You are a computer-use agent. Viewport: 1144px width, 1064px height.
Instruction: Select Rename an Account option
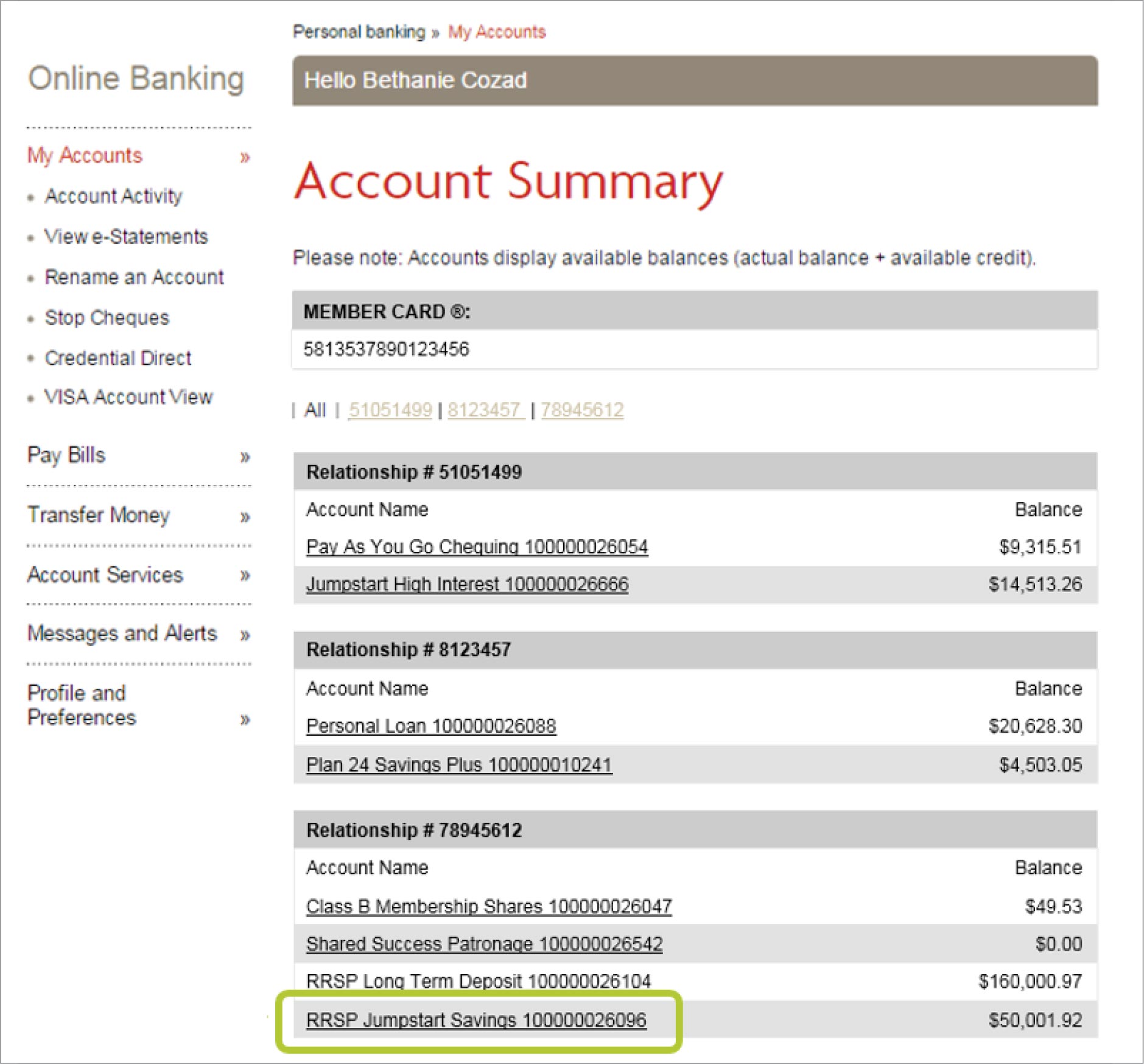(x=134, y=277)
